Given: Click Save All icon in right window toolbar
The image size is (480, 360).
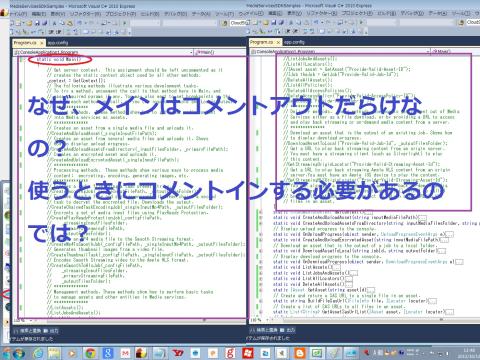Looking at the screenshot, I should 281,23.
